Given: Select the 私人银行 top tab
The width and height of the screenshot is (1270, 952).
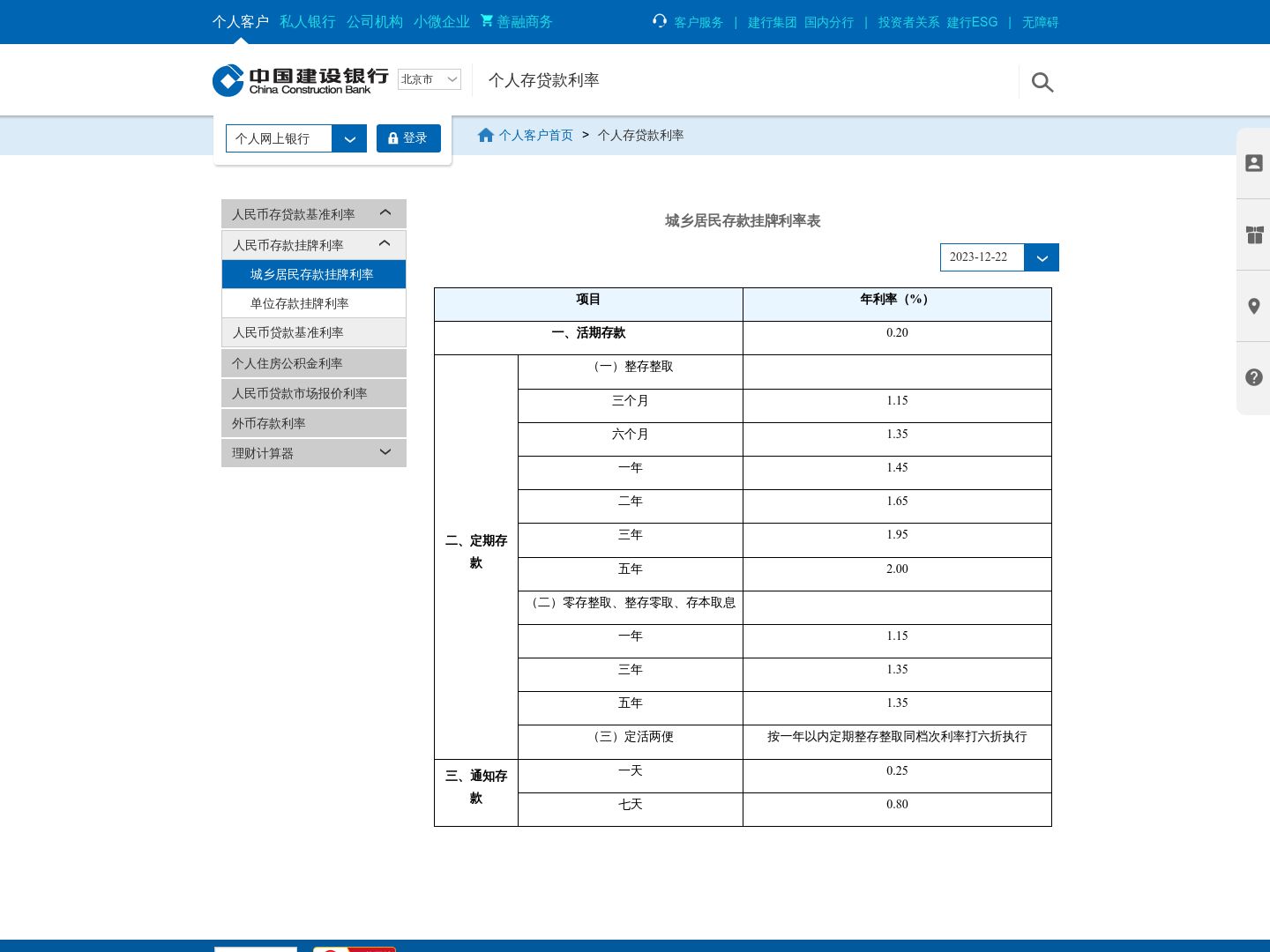Looking at the screenshot, I should 308,21.
